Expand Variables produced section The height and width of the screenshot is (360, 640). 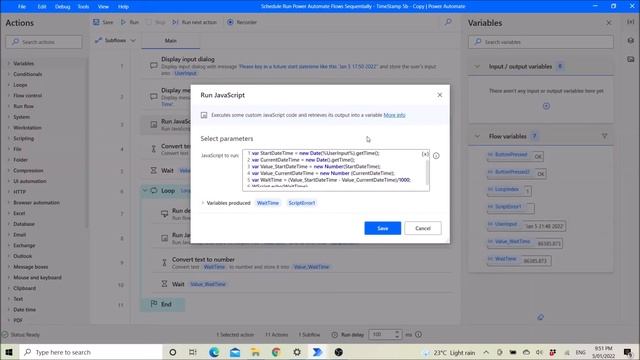203,203
